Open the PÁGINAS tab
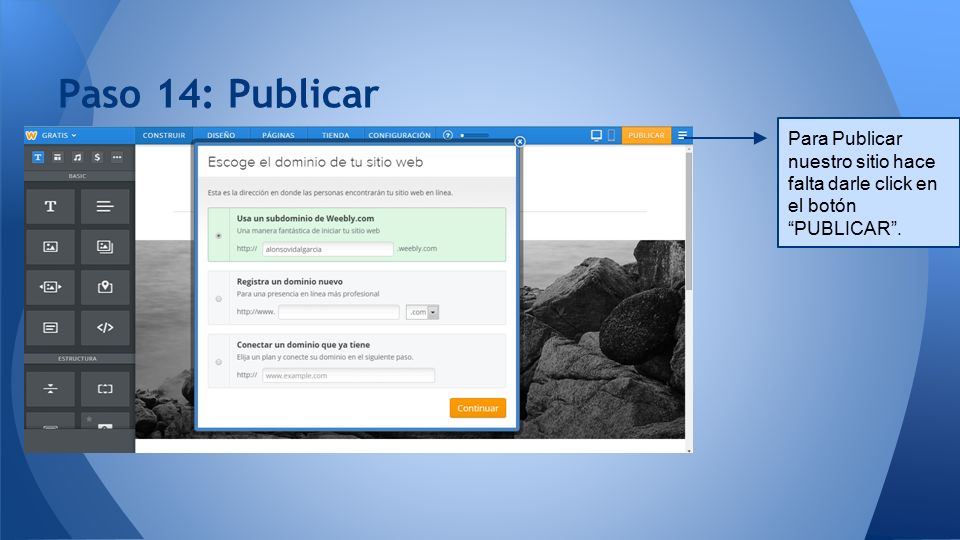This screenshot has width=960, height=540. click(x=279, y=135)
